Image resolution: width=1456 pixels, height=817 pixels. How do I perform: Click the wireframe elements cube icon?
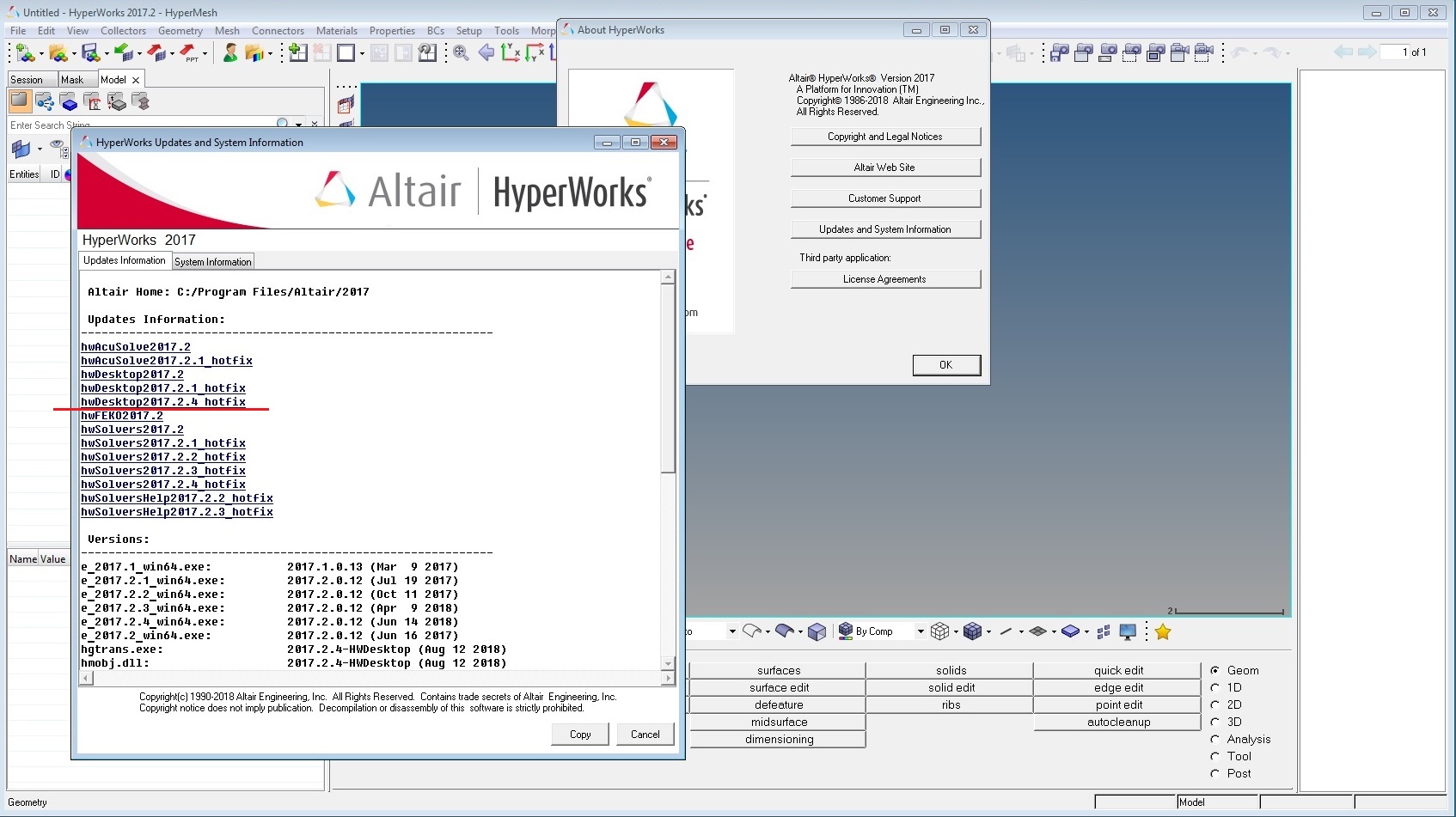(x=939, y=631)
